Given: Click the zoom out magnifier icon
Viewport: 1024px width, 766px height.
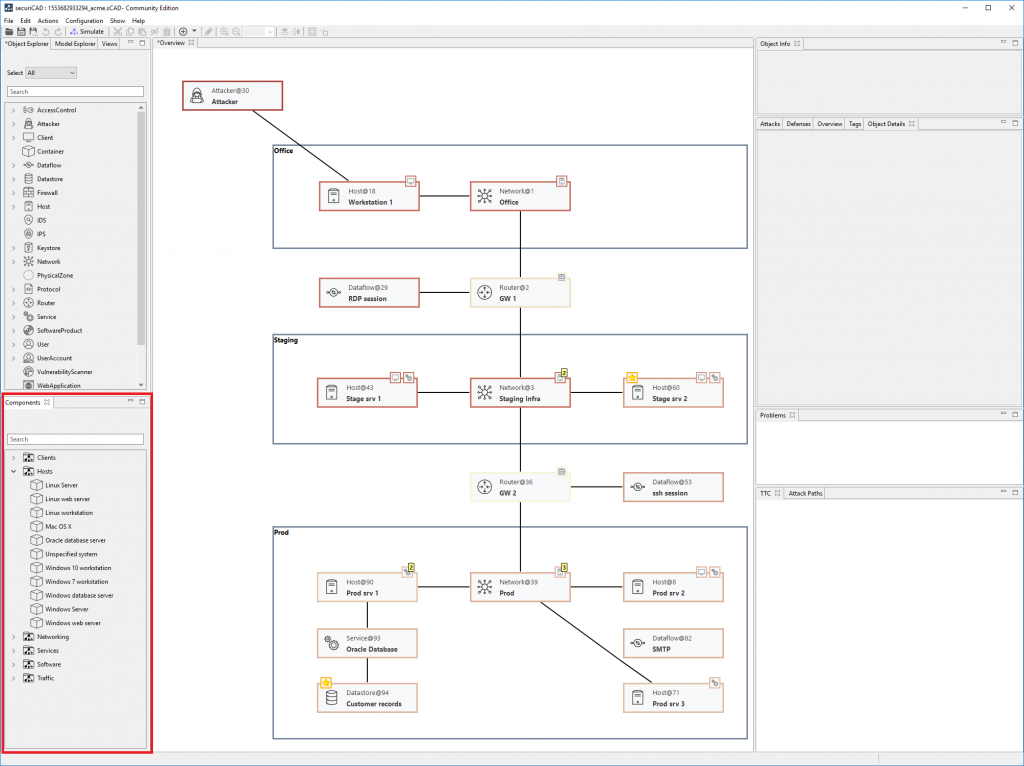Looking at the screenshot, I should 236,31.
